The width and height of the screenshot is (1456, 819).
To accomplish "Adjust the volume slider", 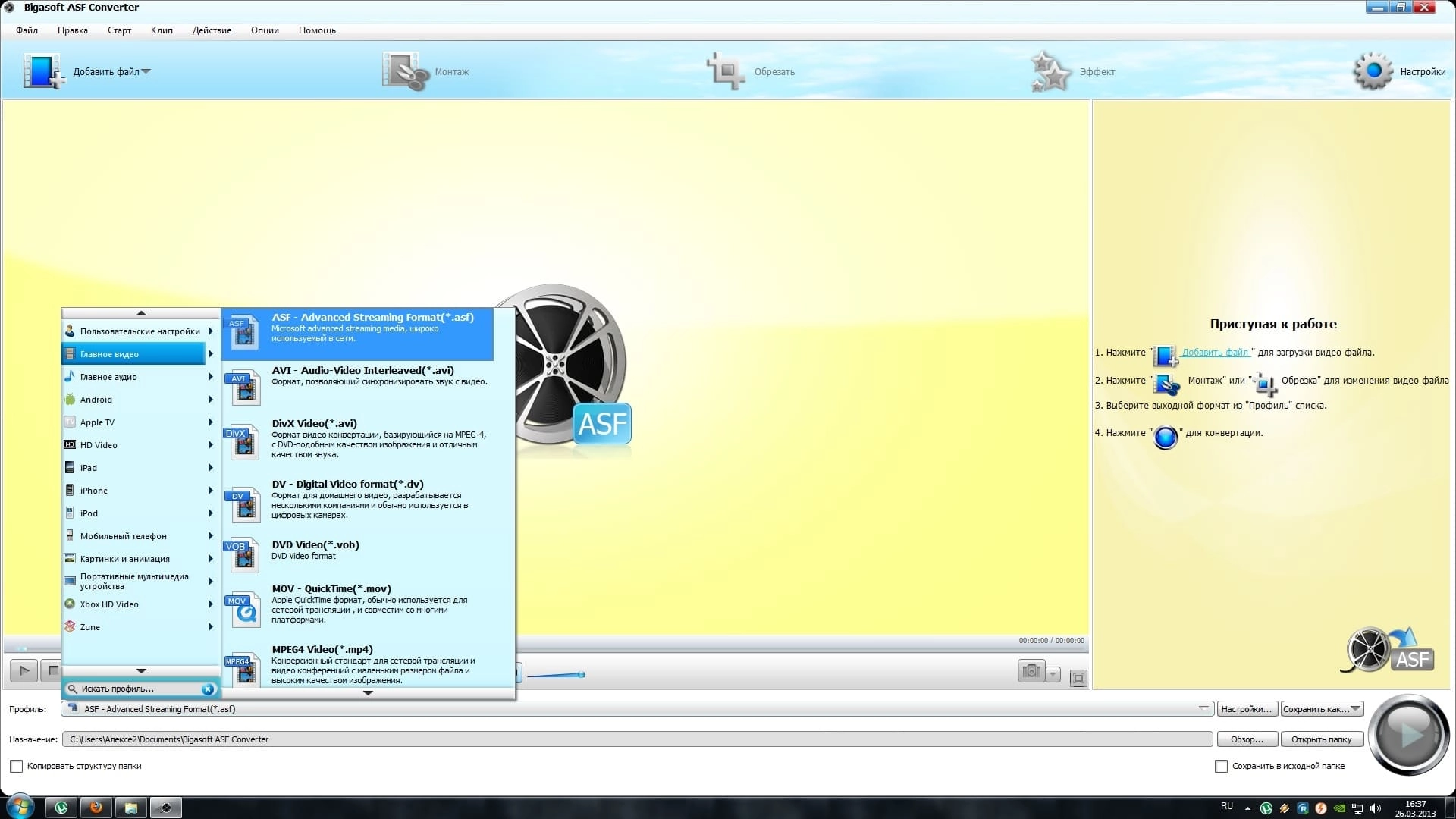I will pos(555,674).
